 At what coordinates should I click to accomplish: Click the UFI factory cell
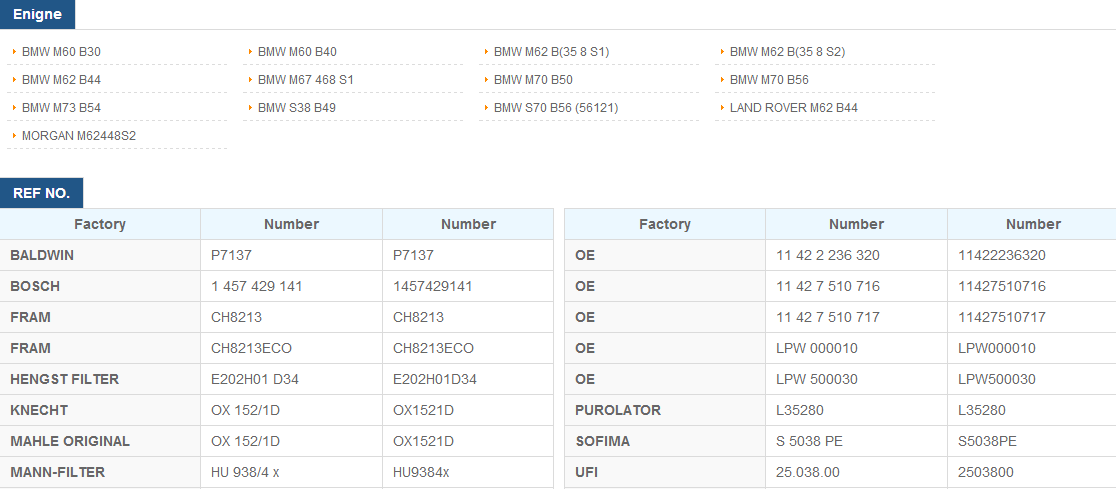coord(665,472)
